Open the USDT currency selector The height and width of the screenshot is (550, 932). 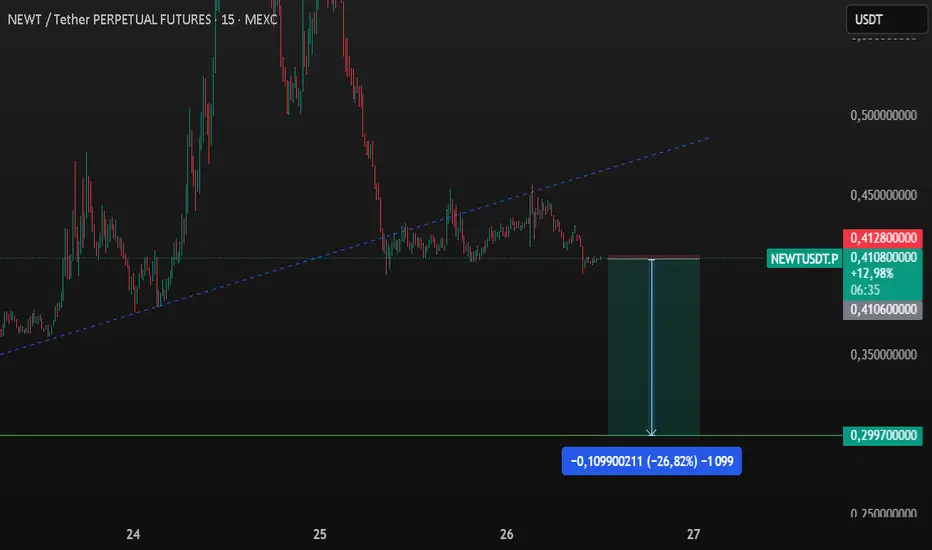coord(886,20)
